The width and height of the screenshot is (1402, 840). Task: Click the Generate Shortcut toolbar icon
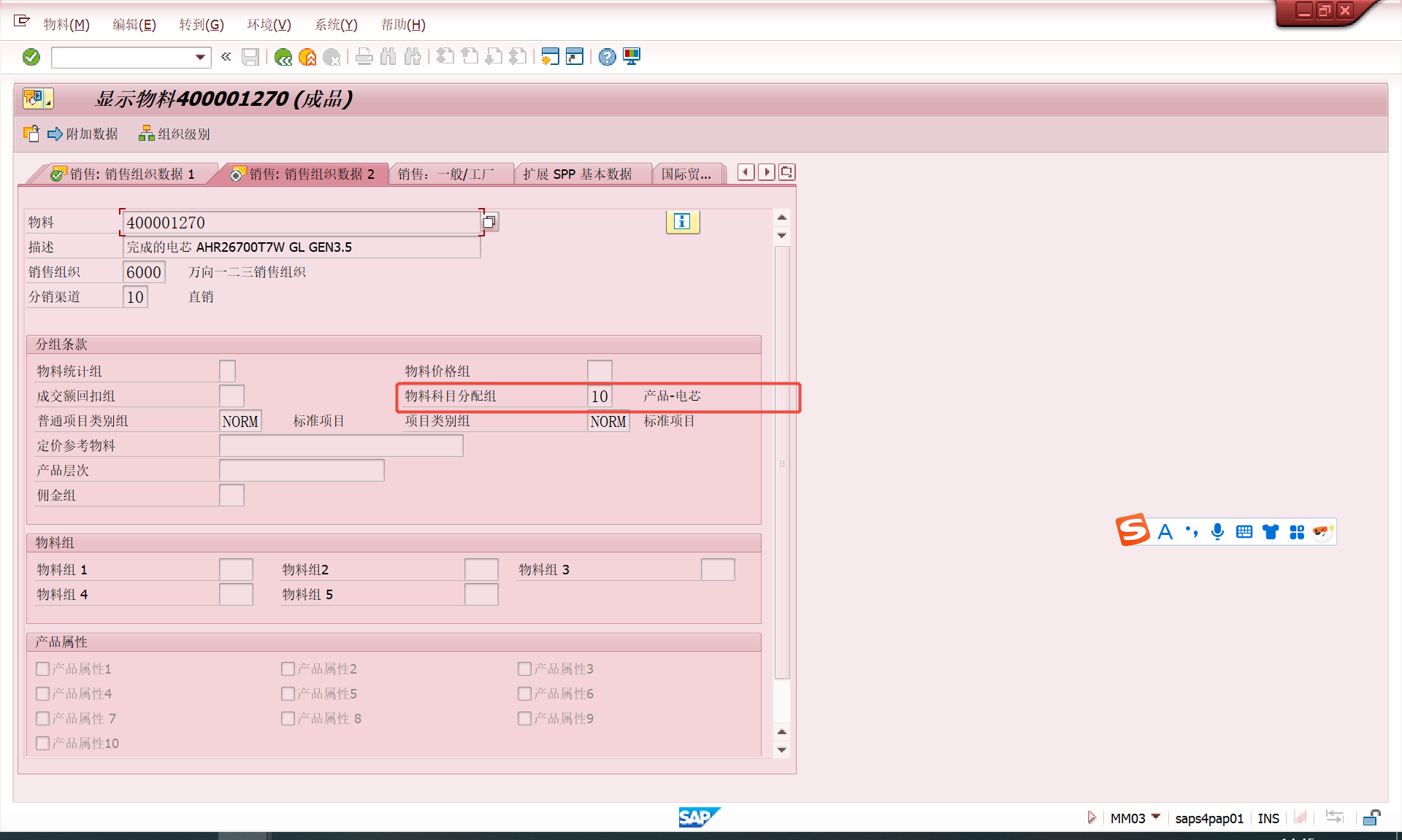(575, 57)
